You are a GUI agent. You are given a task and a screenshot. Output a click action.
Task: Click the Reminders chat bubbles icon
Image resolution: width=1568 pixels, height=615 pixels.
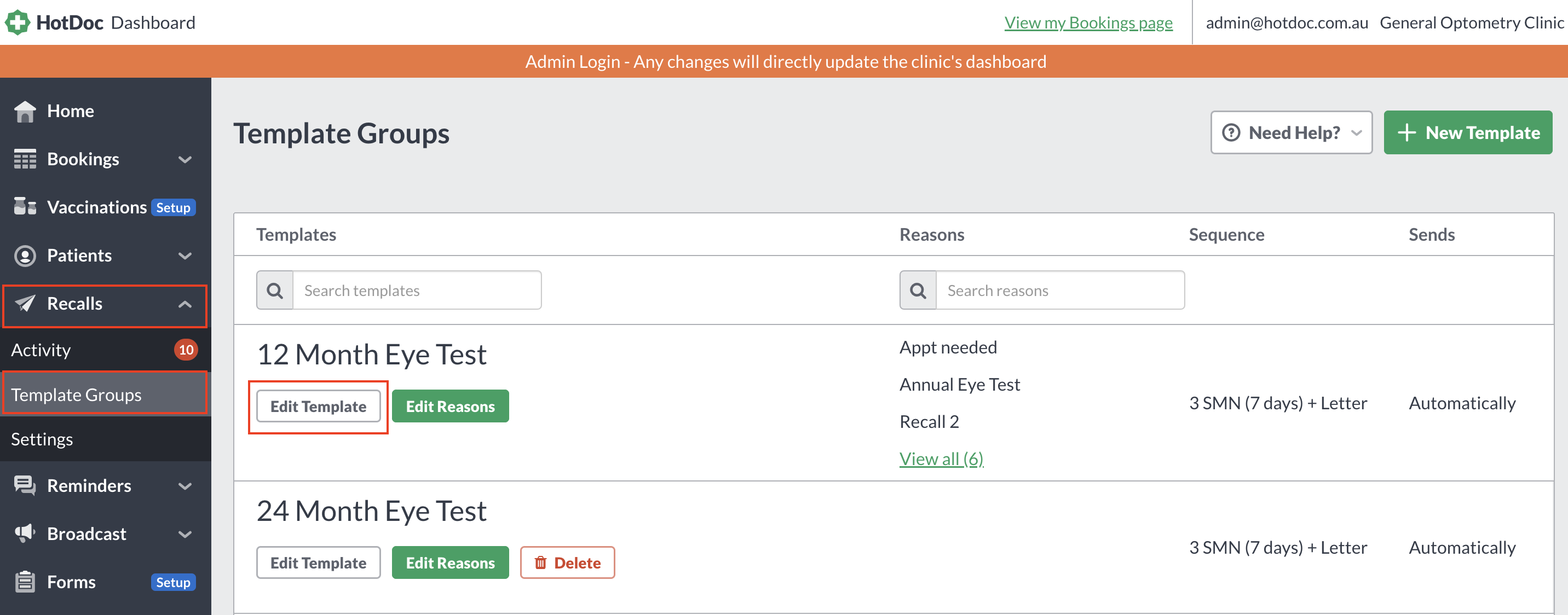[x=25, y=485]
